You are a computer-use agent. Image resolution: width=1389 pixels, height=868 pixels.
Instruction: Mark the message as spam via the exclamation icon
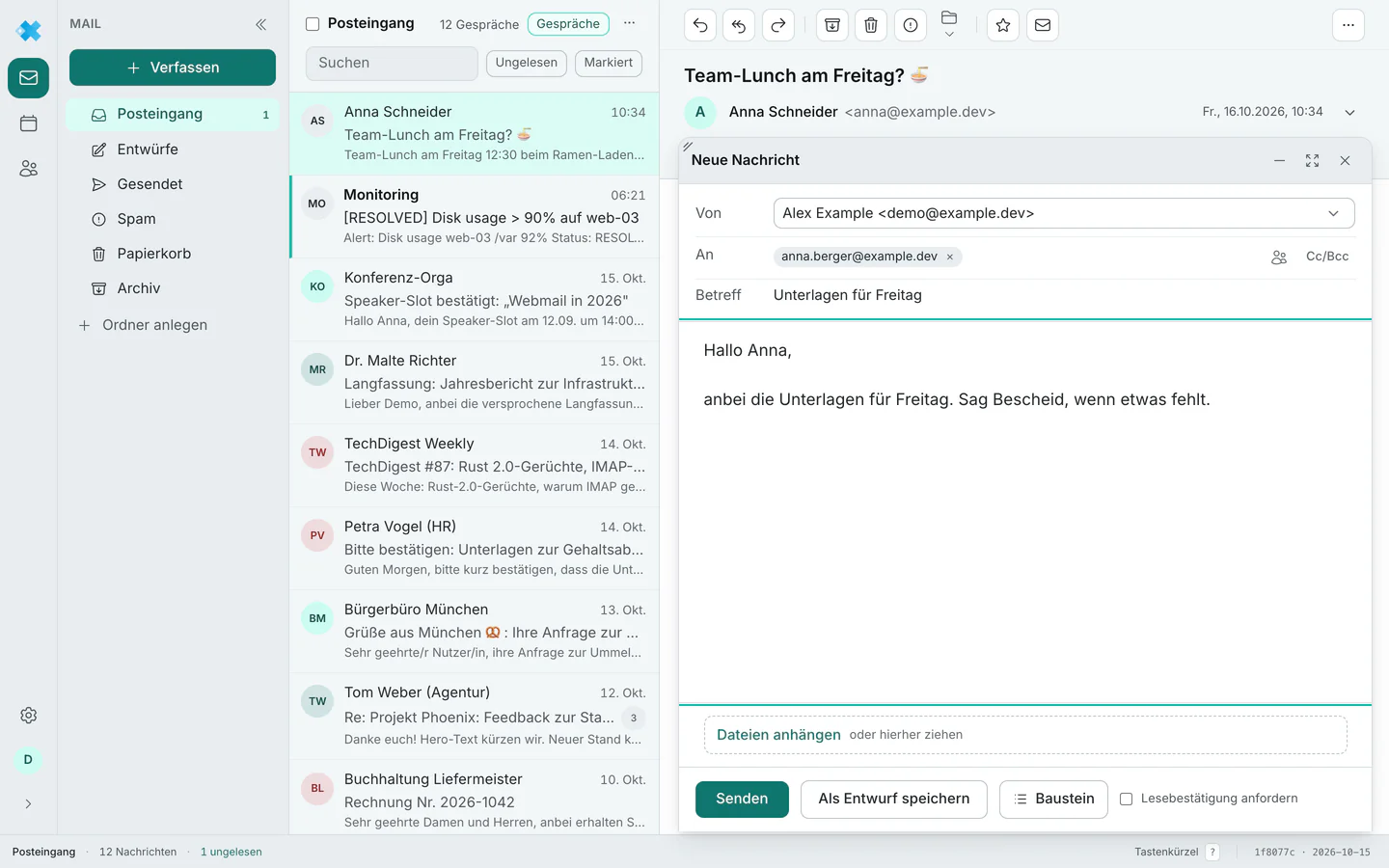click(911, 25)
